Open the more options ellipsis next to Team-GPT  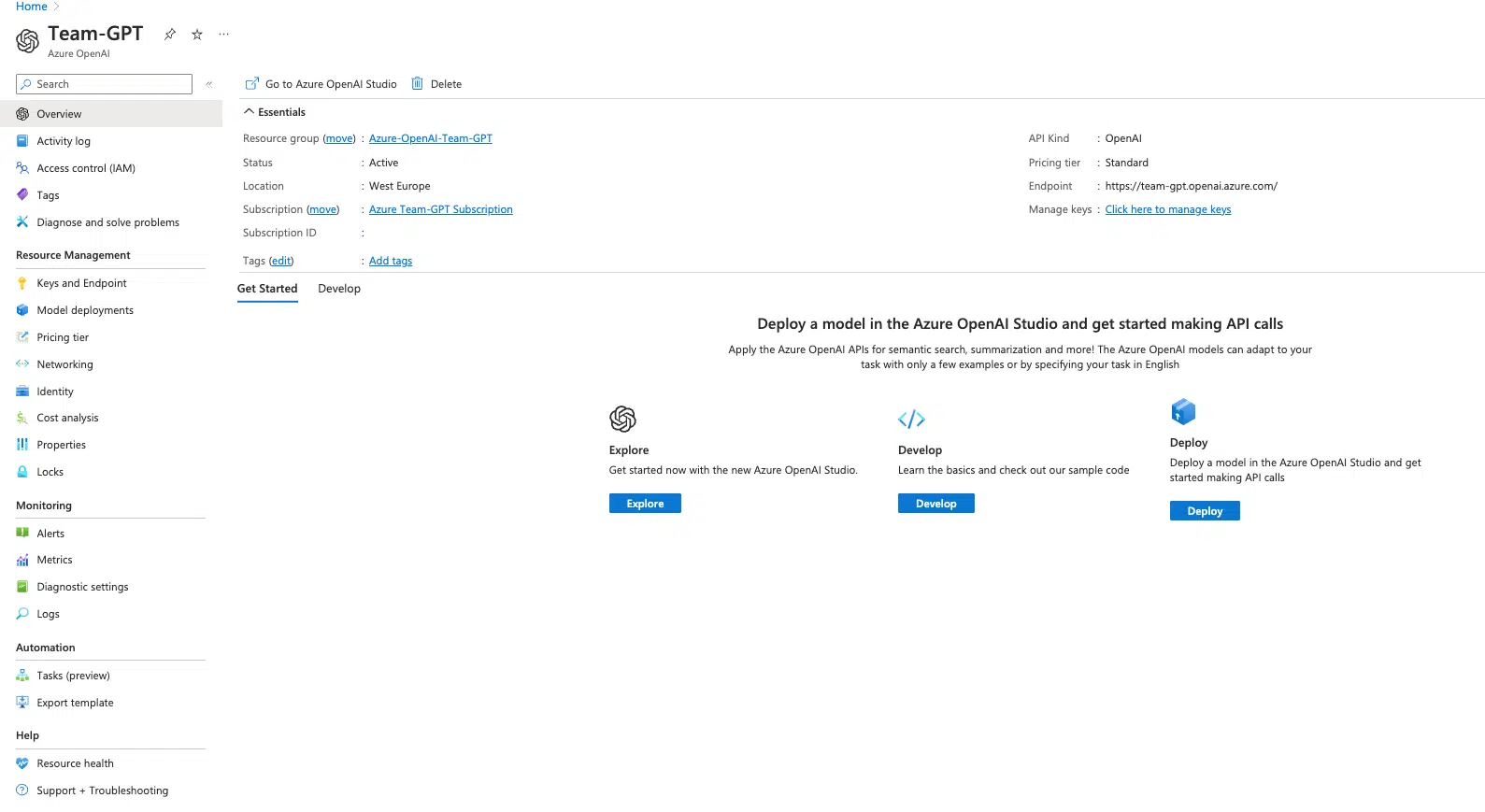tap(224, 35)
